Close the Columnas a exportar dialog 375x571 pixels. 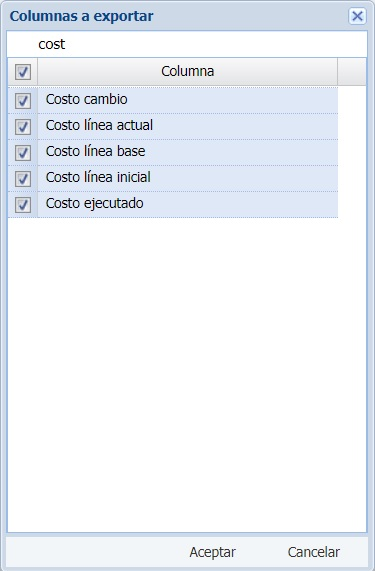[x=357, y=16]
